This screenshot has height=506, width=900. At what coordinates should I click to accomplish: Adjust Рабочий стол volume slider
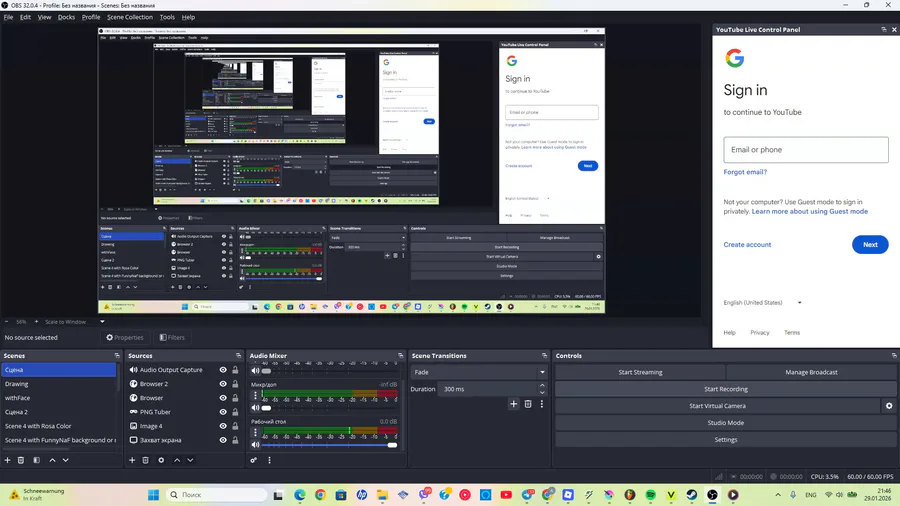(x=329, y=445)
